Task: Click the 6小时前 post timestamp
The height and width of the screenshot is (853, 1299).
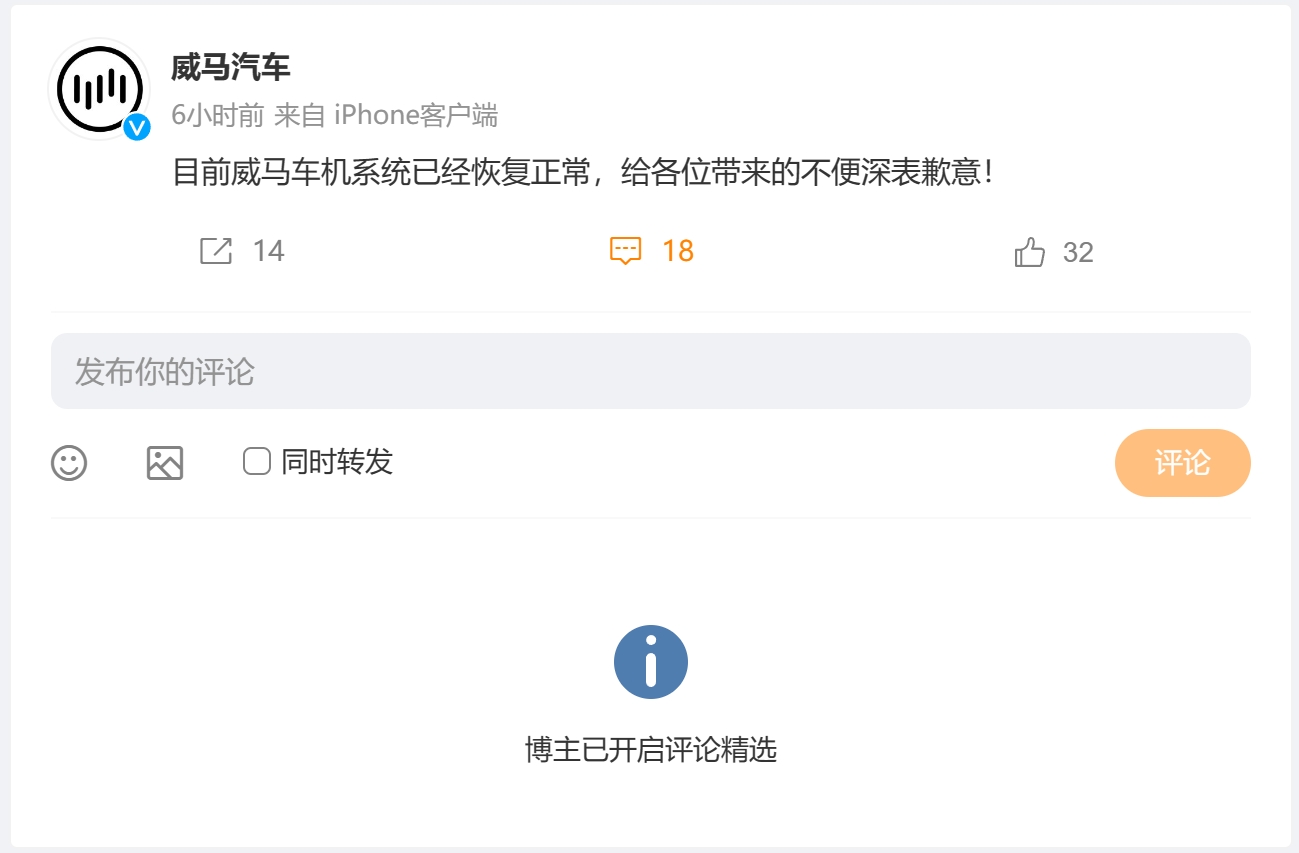Action: pyautogui.click(x=217, y=116)
